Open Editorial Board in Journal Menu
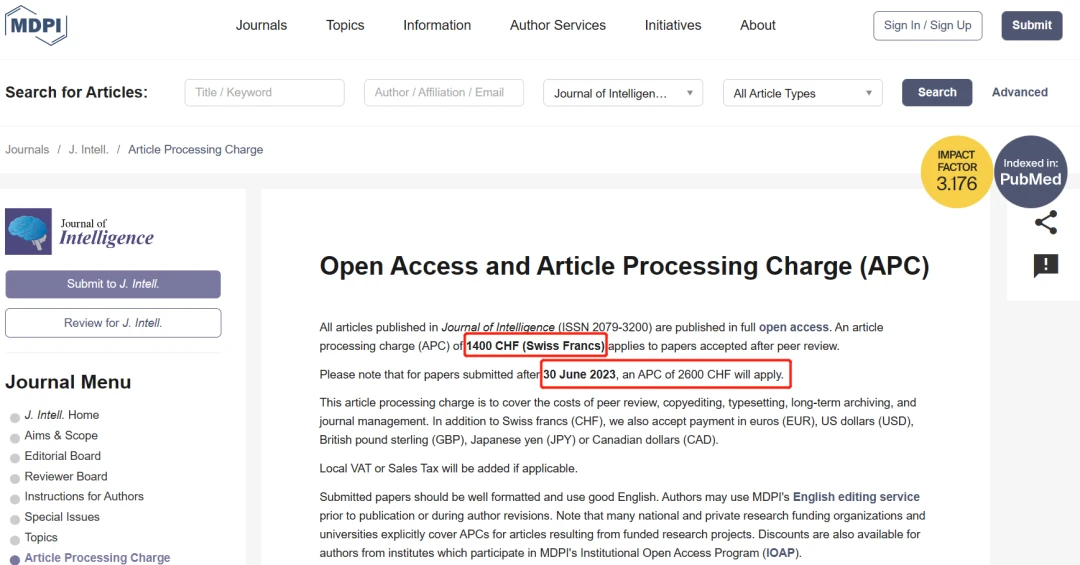Viewport: 1080px width, 565px height. [x=63, y=456]
